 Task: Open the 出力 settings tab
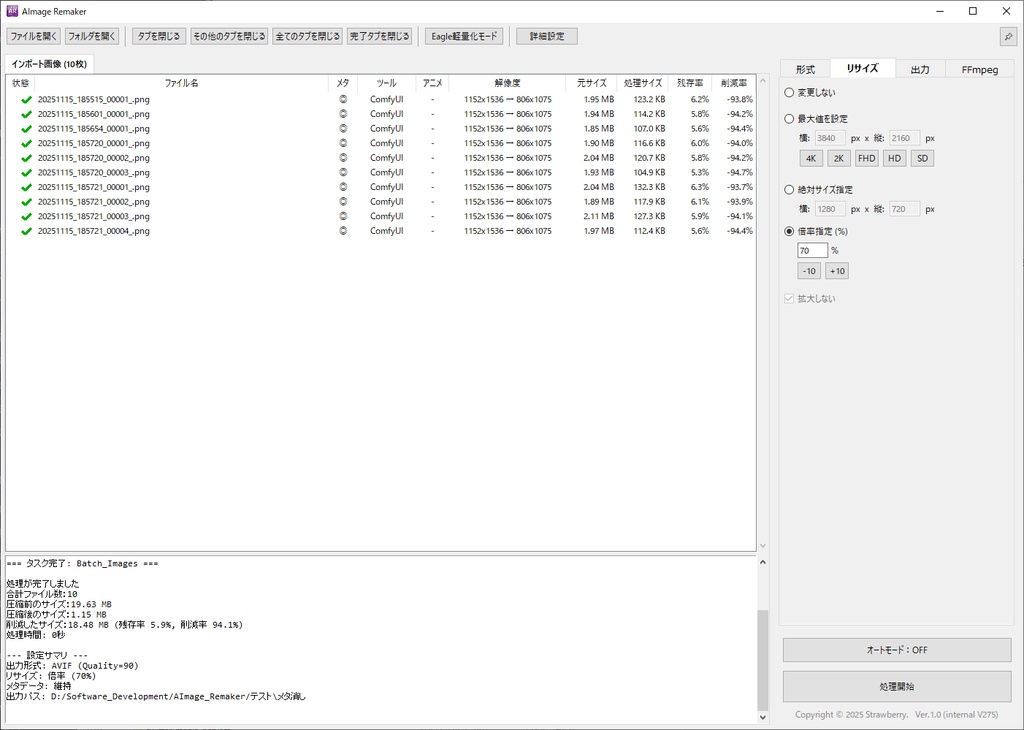coord(919,68)
